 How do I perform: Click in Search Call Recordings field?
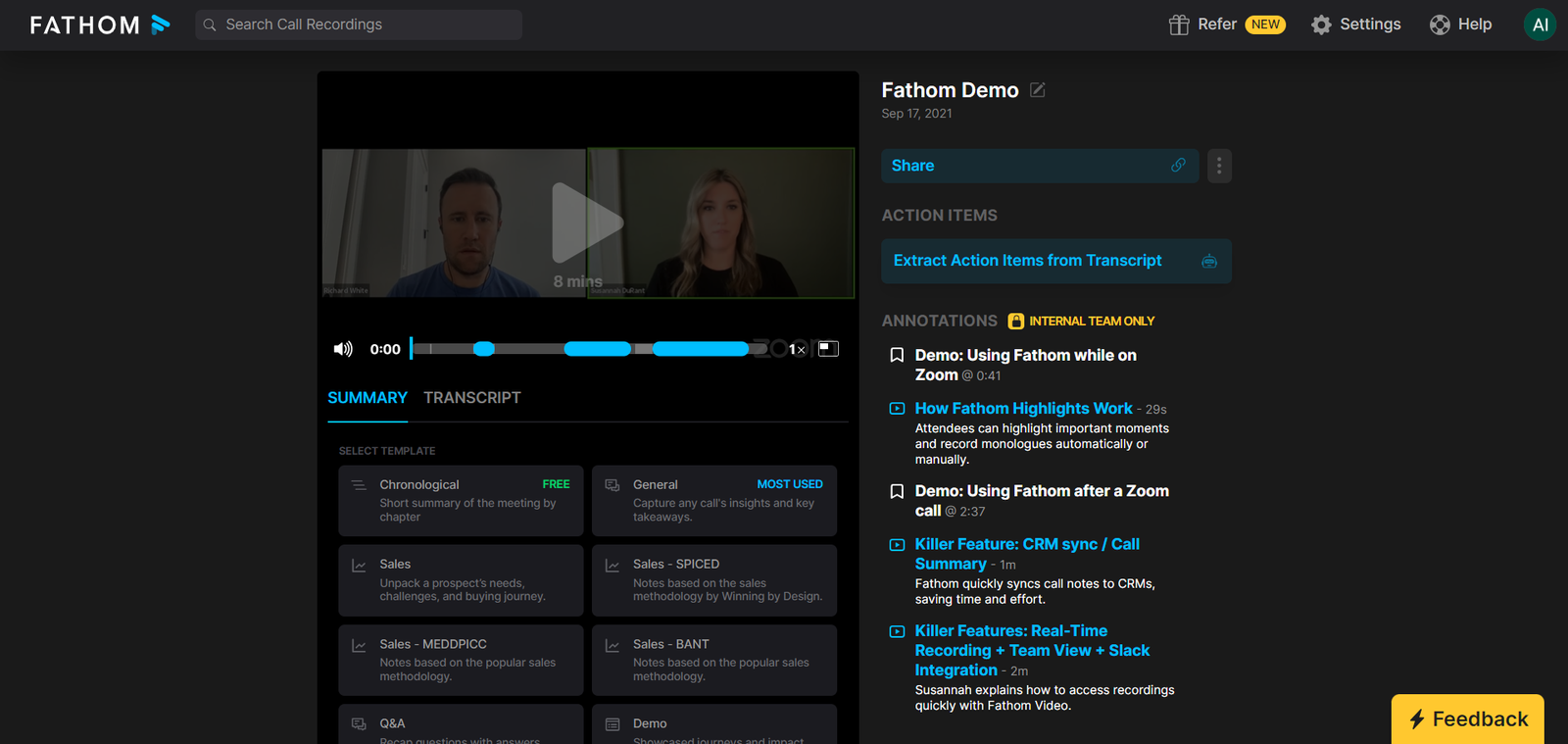[359, 25]
